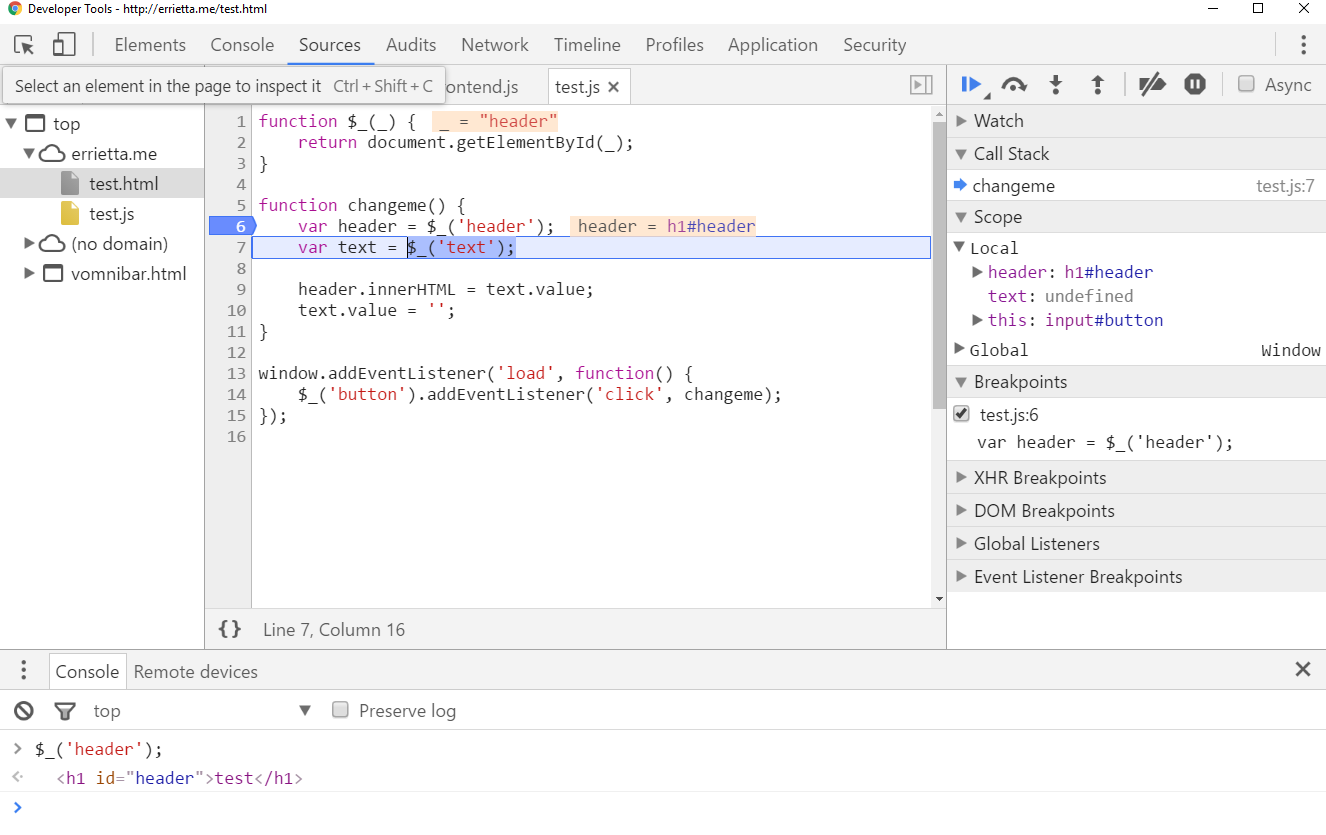Click 'text: undefined' scope entry
This screenshot has height=835, width=1326.
click(x=1060, y=296)
